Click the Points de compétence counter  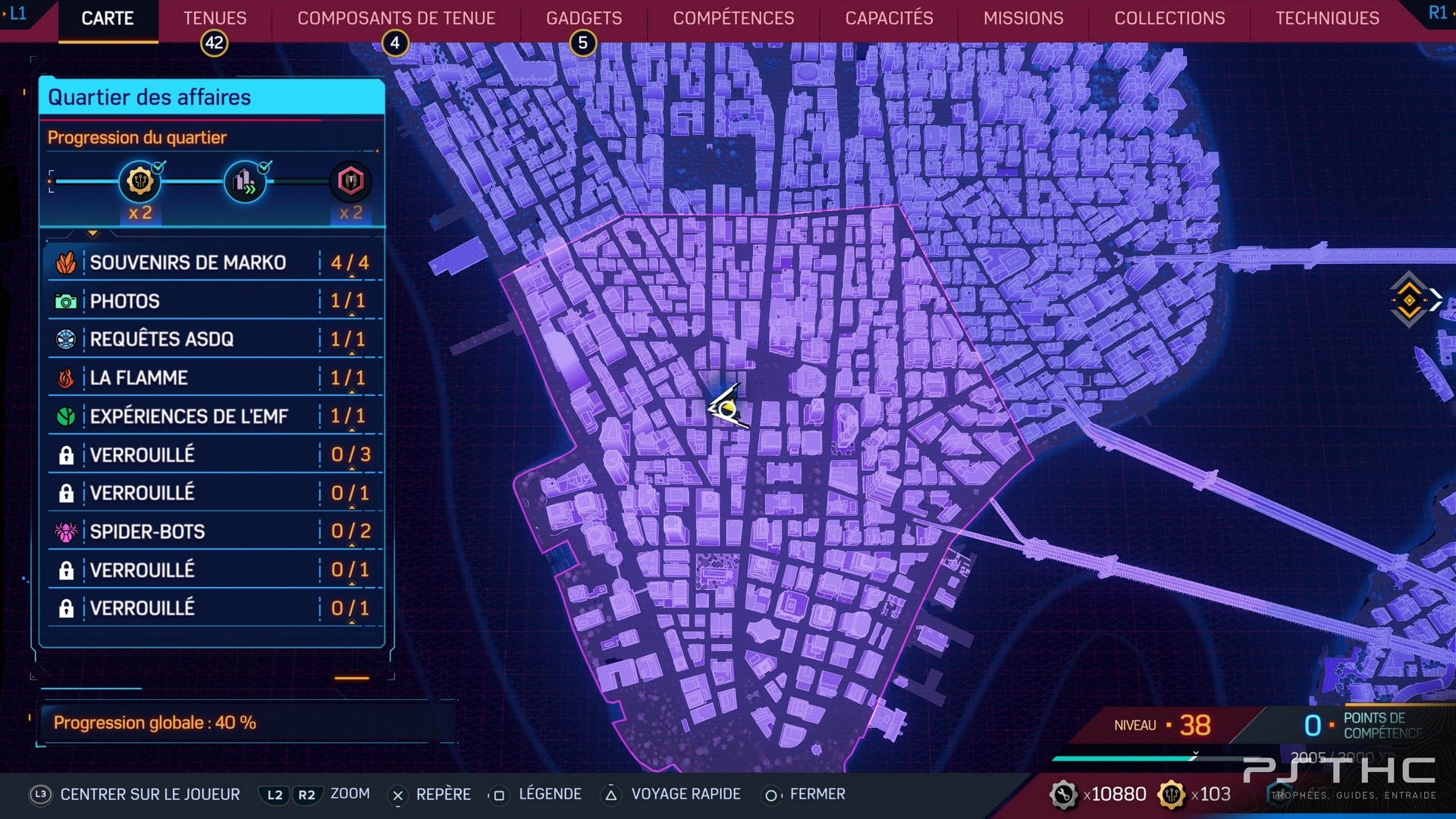(x=1363, y=726)
